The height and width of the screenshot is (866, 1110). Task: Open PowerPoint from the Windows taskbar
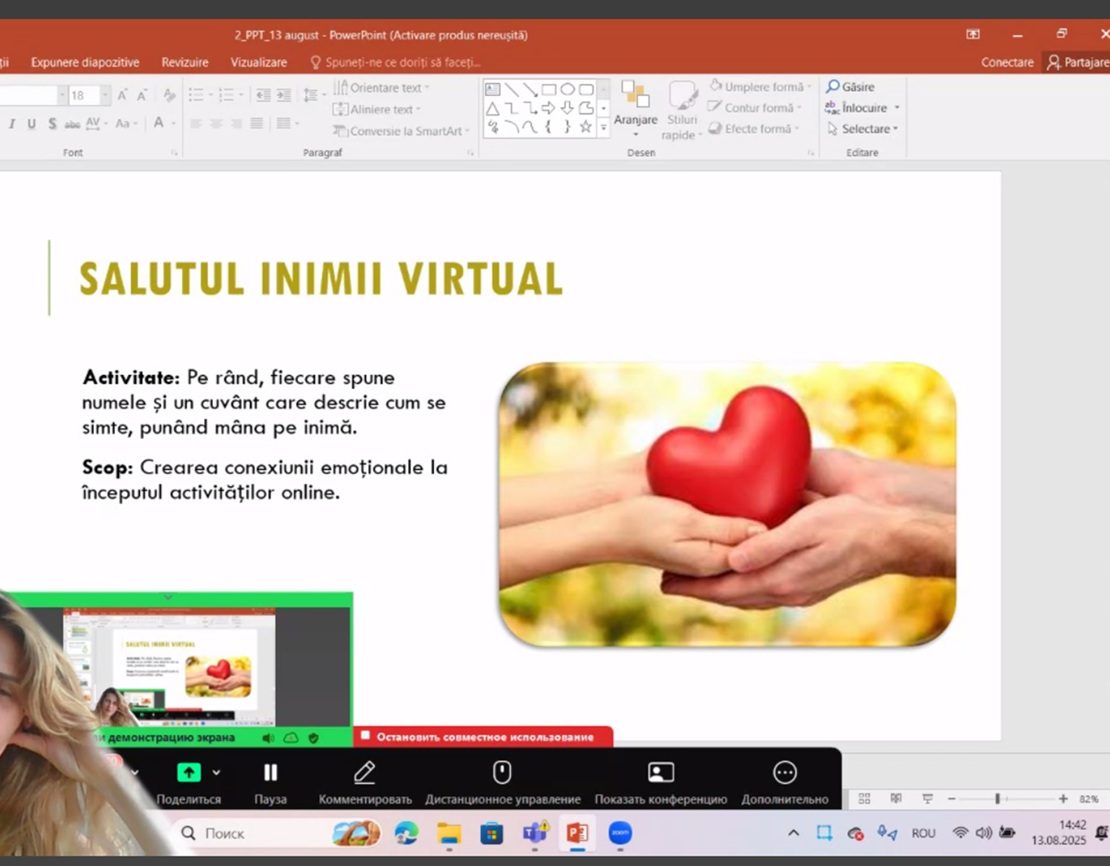576,833
